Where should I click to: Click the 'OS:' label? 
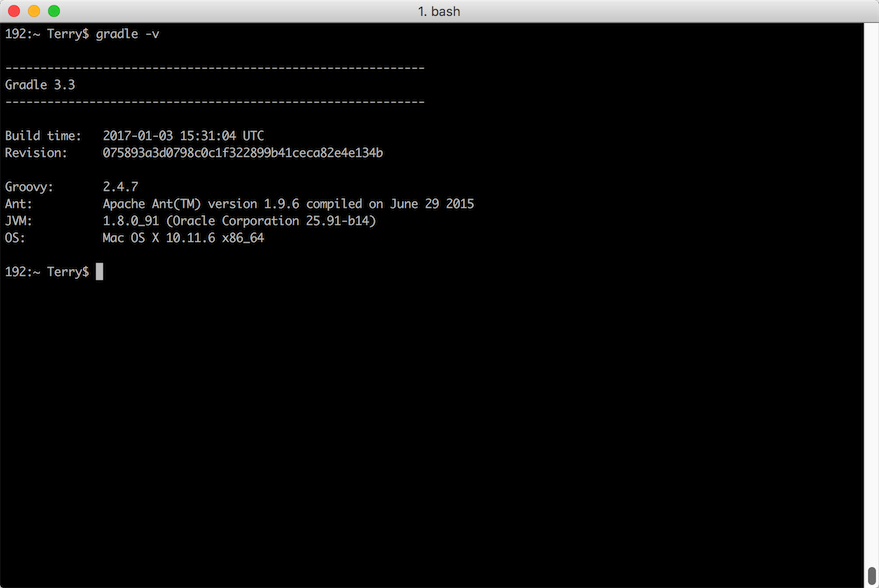(15, 238)
